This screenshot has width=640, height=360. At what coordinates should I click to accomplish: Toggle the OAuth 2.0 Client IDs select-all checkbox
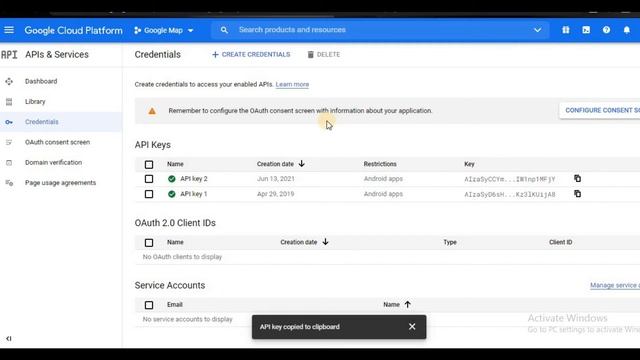149,243
